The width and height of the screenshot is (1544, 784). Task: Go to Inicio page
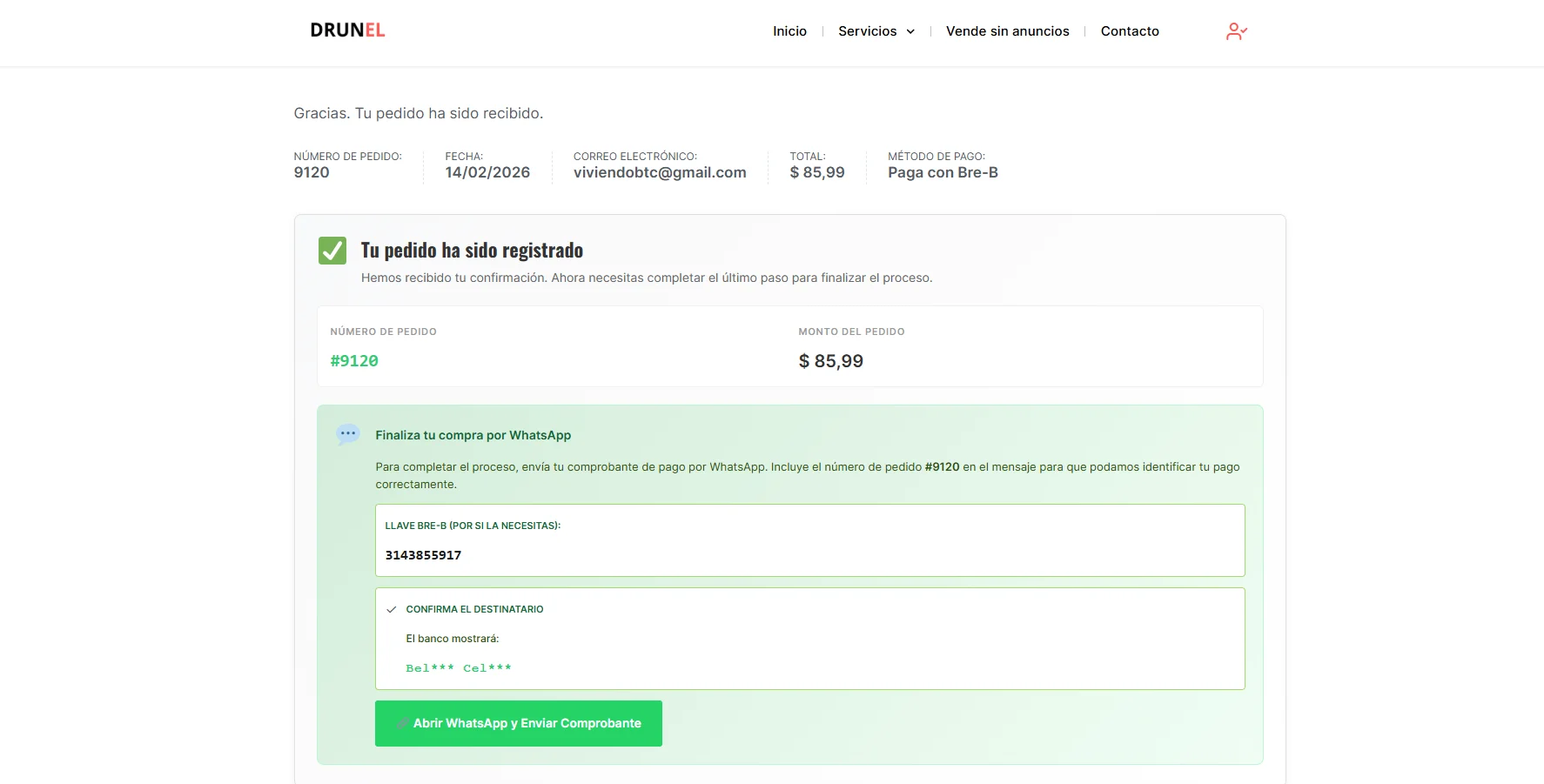(789, 31)
